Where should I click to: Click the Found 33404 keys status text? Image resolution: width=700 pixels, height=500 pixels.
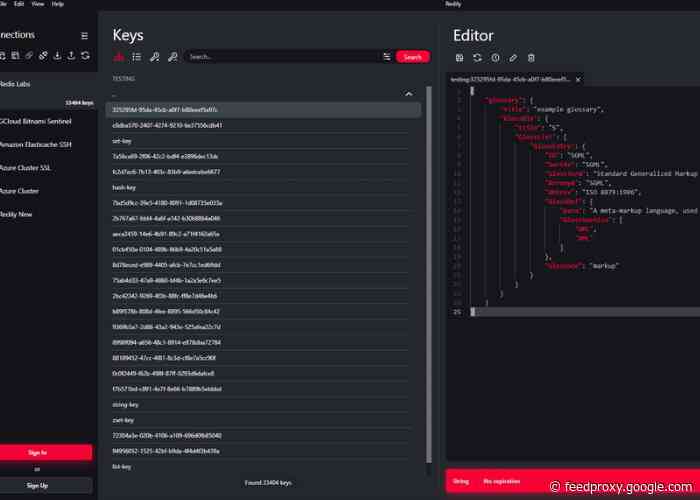(x=268, y=483)
